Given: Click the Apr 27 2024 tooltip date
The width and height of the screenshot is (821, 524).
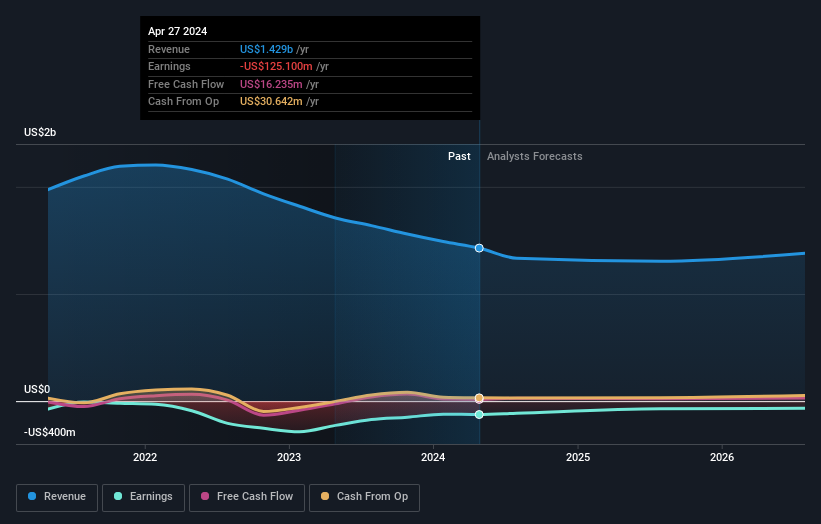Looking at the screenshot, I should point(177,31).
